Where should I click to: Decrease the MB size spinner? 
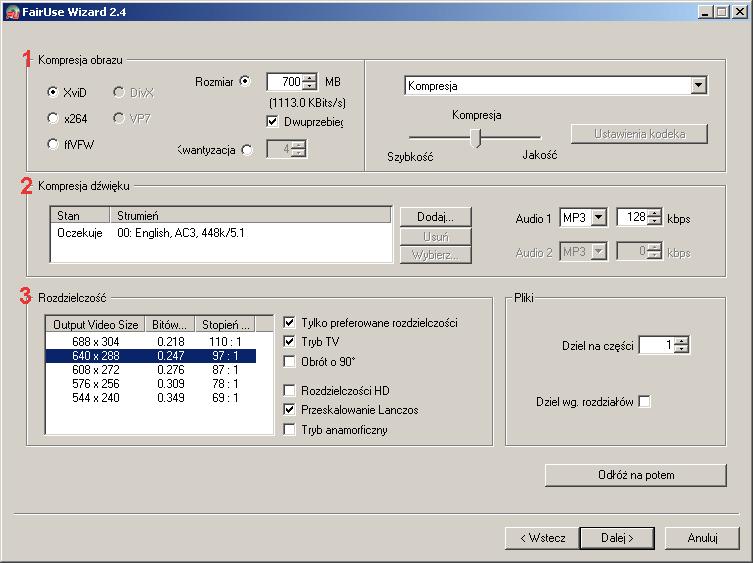point(310,86)
